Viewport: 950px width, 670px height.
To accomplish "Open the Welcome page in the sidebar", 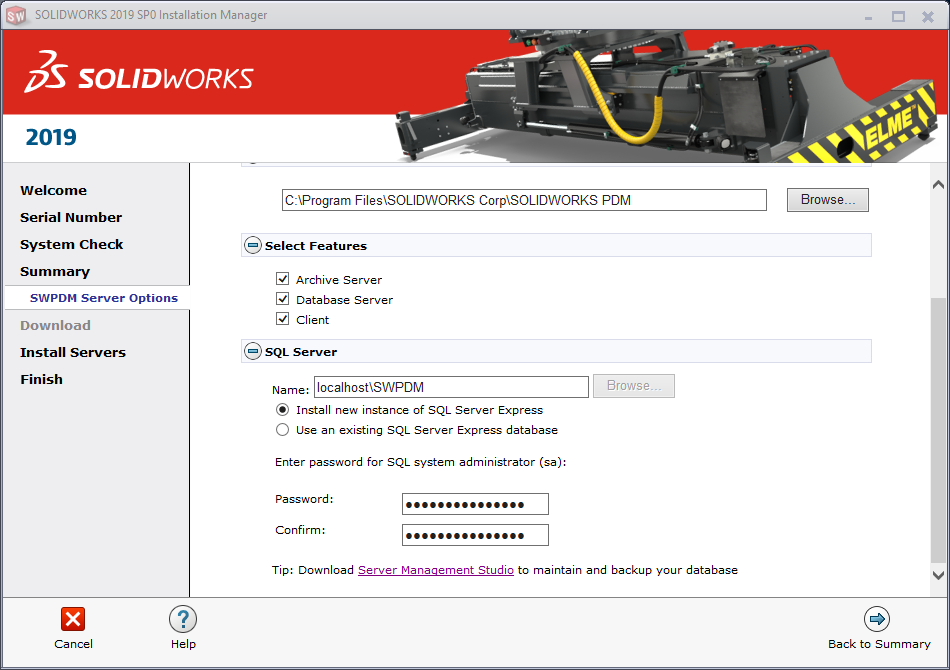I will [x=53, y=190].
